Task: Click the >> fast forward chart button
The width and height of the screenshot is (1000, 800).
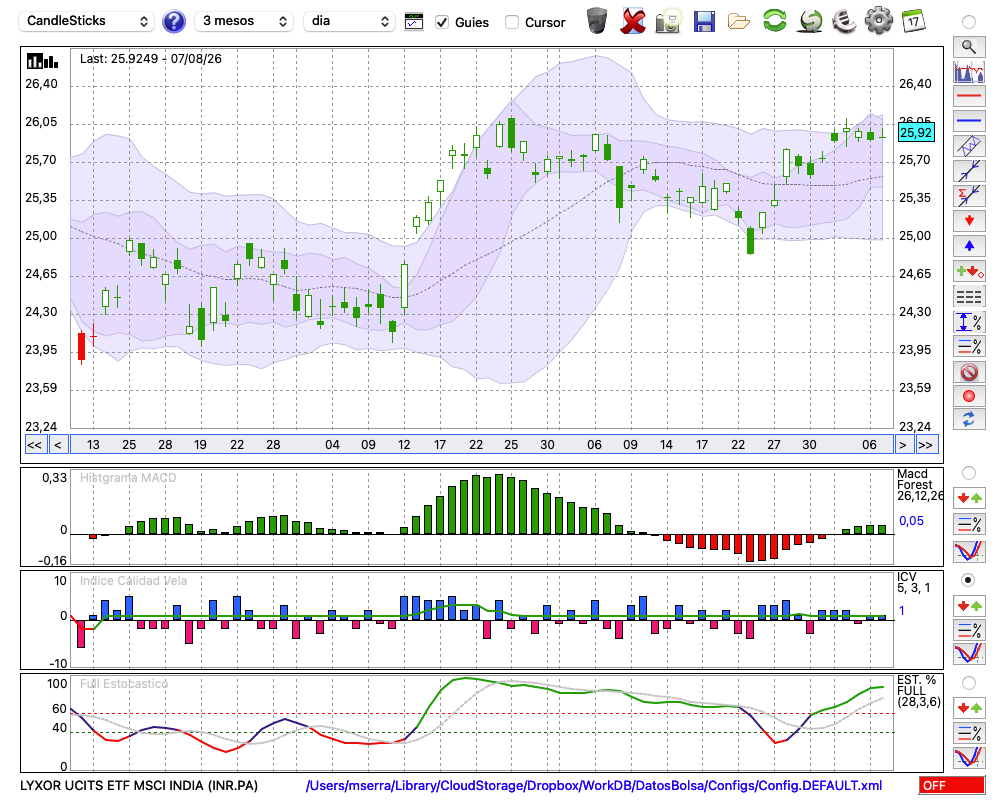Action: click(926, 445)
